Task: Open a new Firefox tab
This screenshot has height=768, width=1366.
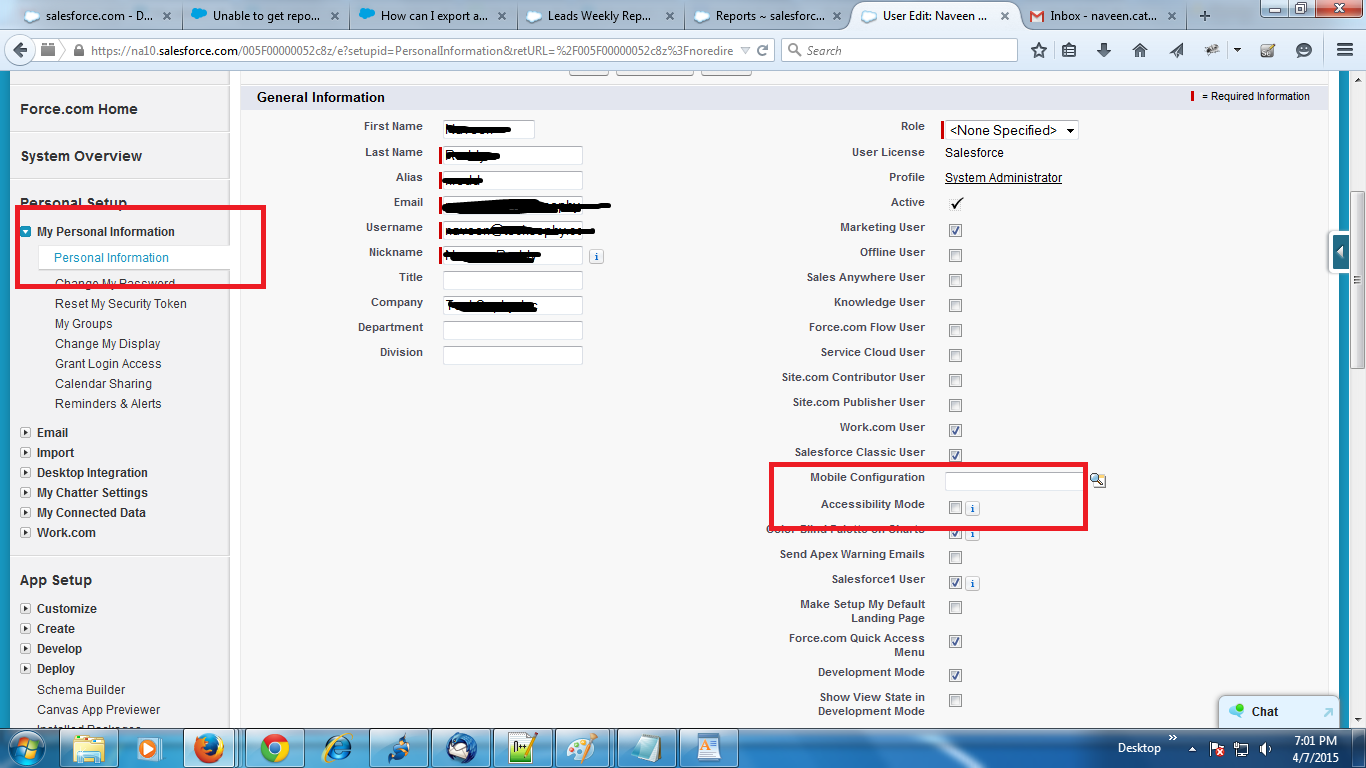Action: [1205, 15]
